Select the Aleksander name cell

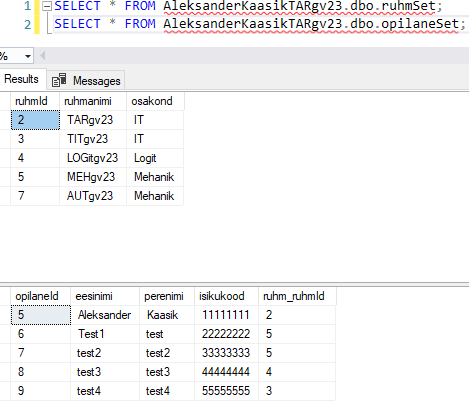click(105, 315)
